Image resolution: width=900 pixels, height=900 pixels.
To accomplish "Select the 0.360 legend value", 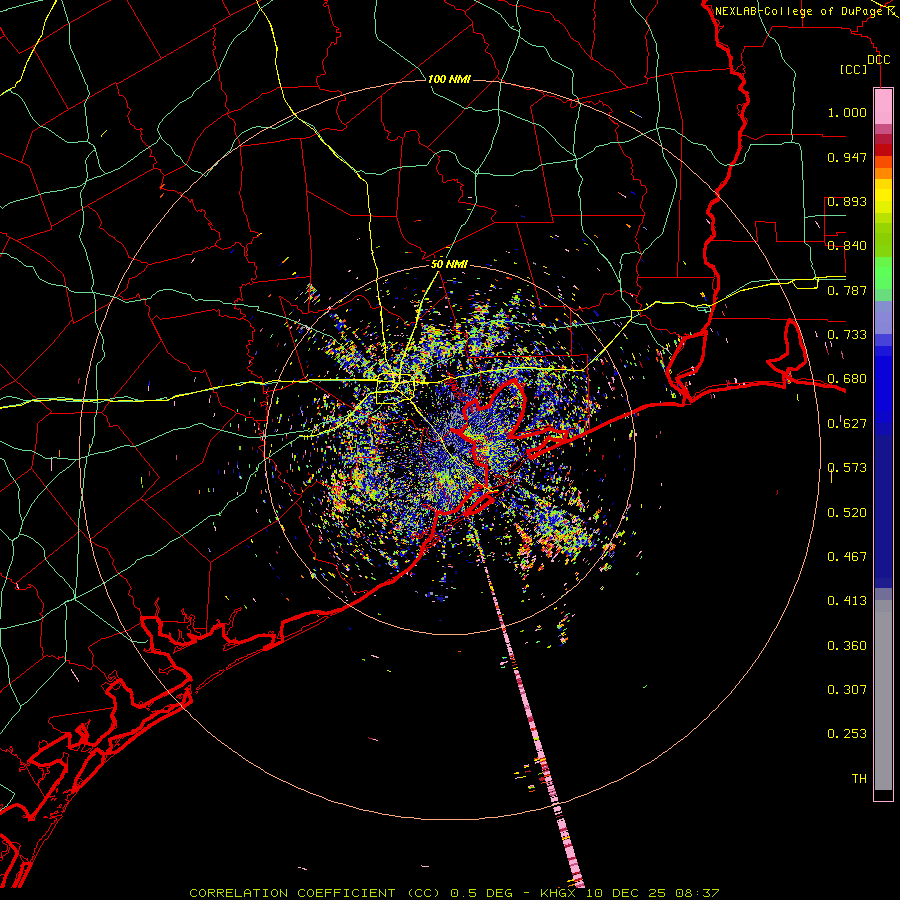I will (x=847, y=646).
